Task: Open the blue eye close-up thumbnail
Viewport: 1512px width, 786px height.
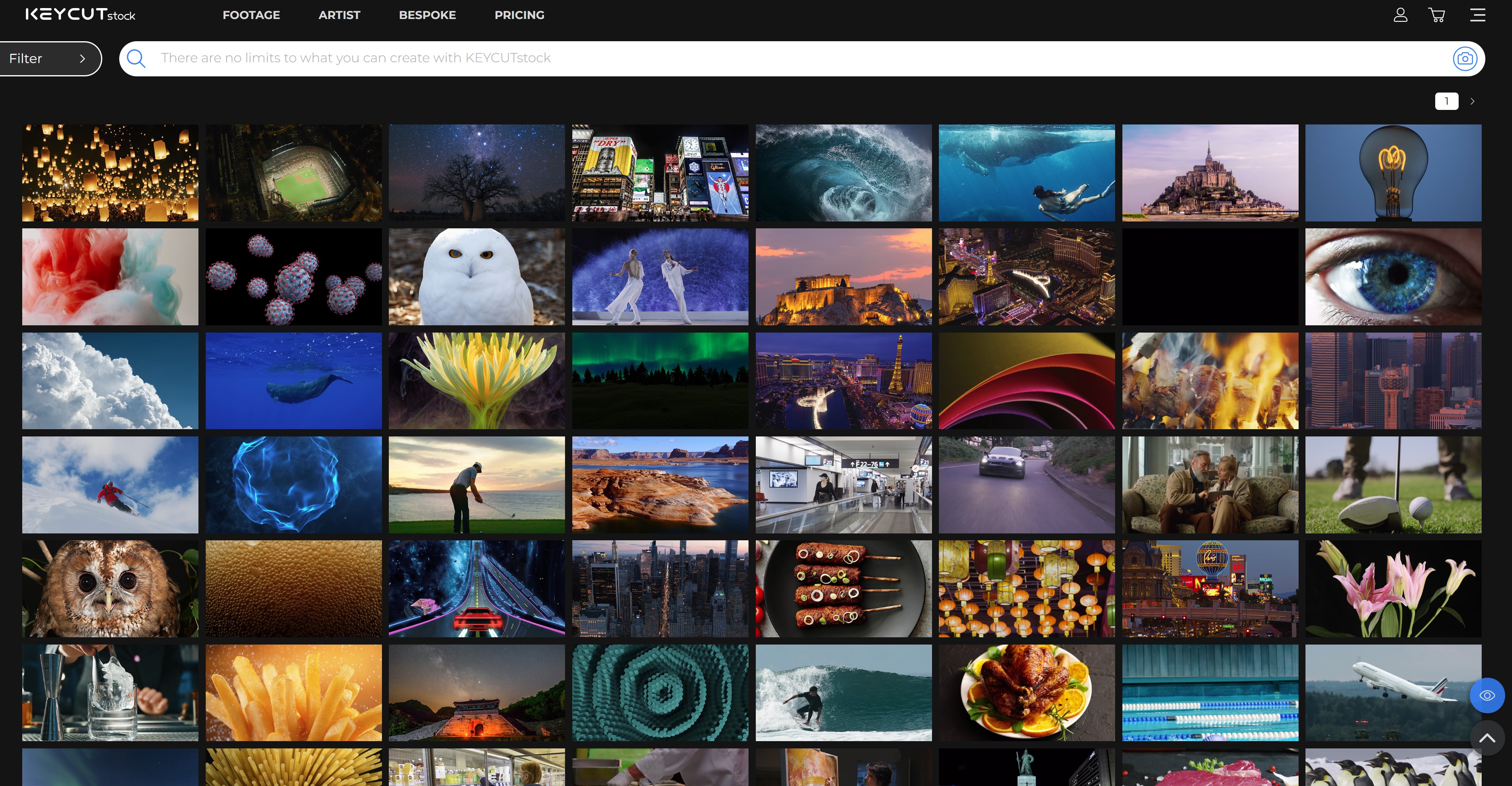Action: [x=1393, y=276]
